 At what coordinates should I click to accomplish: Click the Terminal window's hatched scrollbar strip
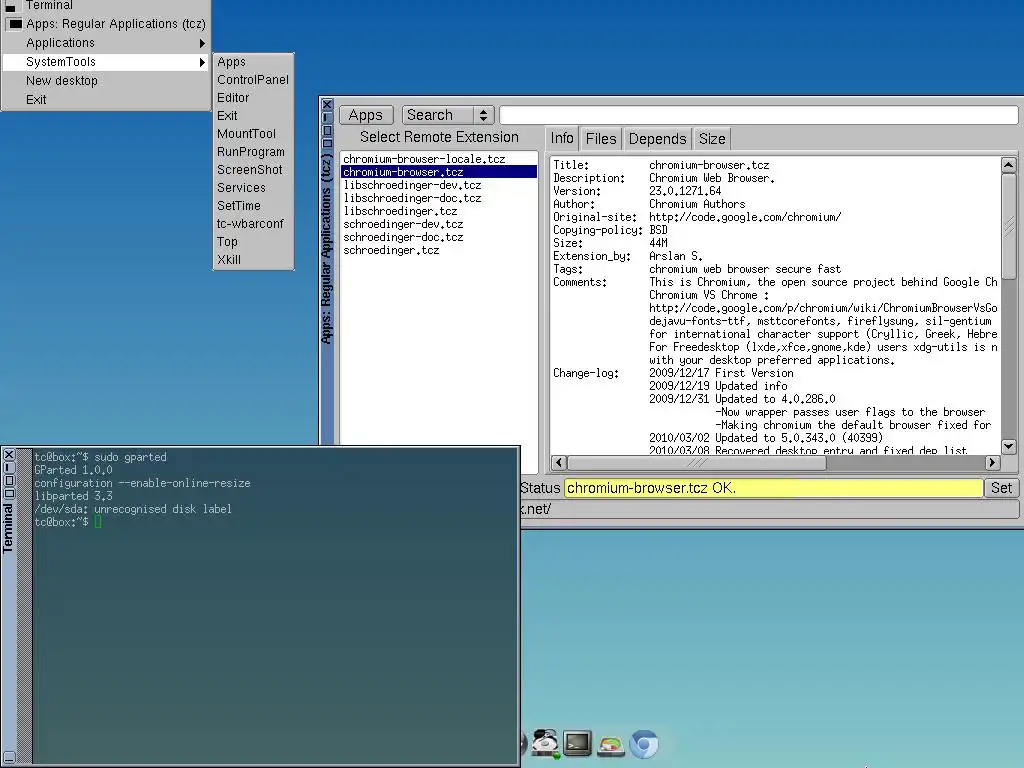pyautogui.click(x=24, y=605)
